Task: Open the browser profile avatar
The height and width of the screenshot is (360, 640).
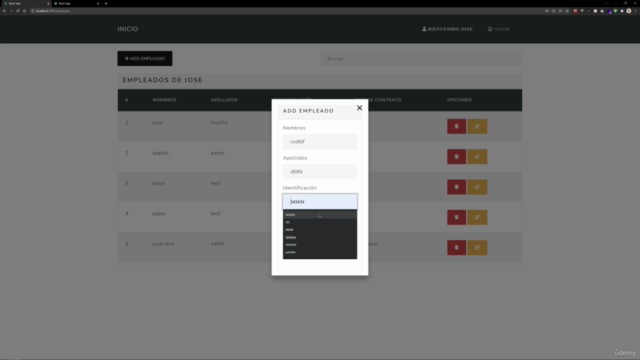Action: 629,11
